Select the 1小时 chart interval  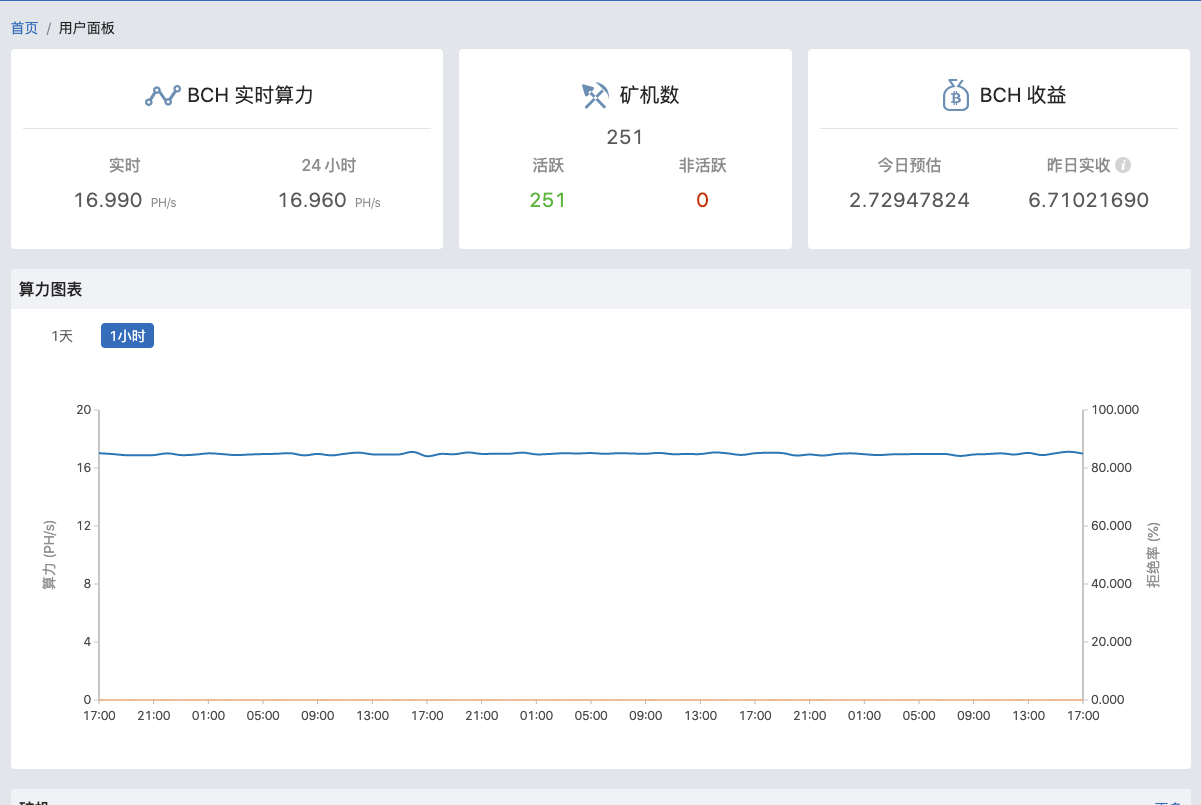coord(127,336)
